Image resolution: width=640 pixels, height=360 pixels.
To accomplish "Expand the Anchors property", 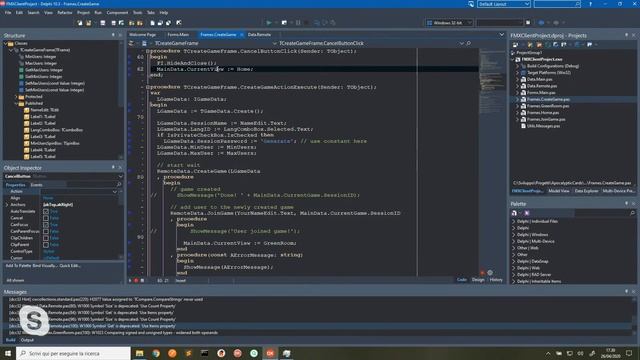I will point(7,205).
